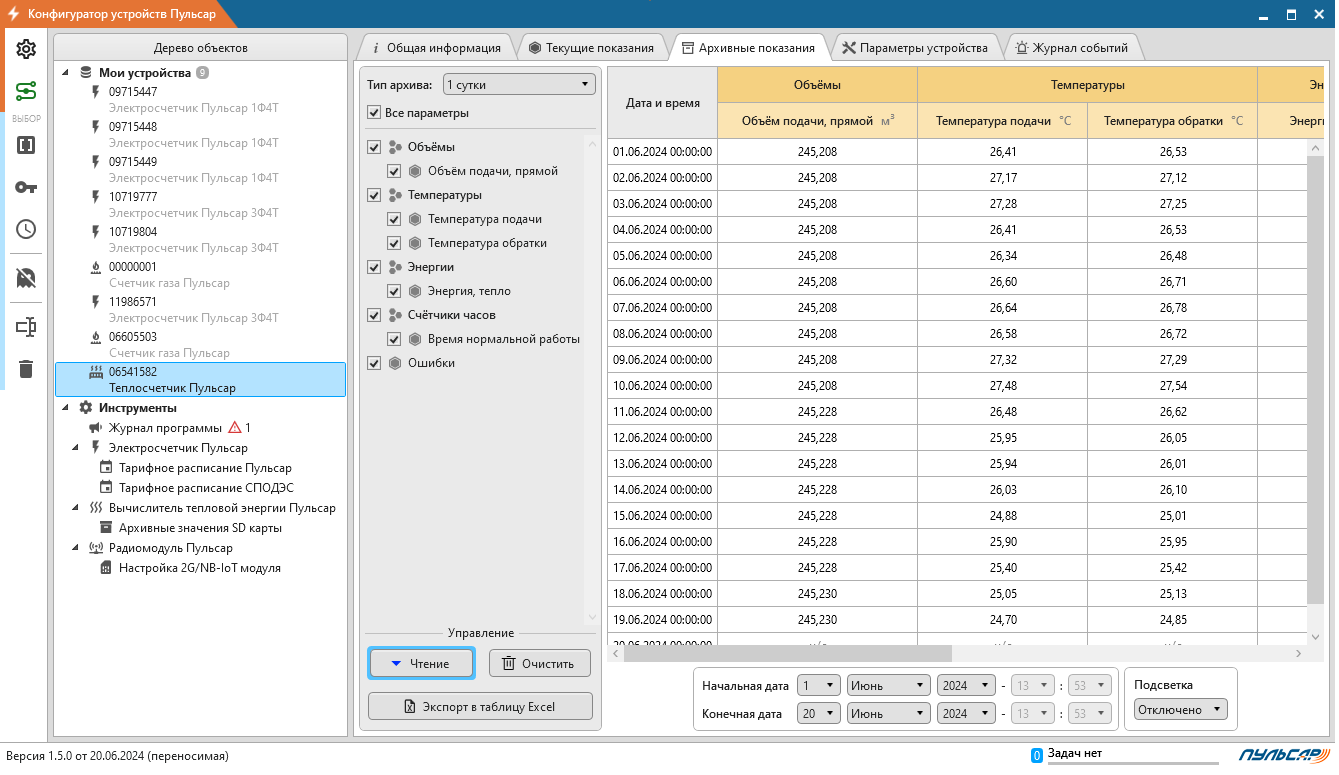Viewport: 1339px width, 775px height.
Task: Click the red warning triangle icon
Action: tap(235, 428)
